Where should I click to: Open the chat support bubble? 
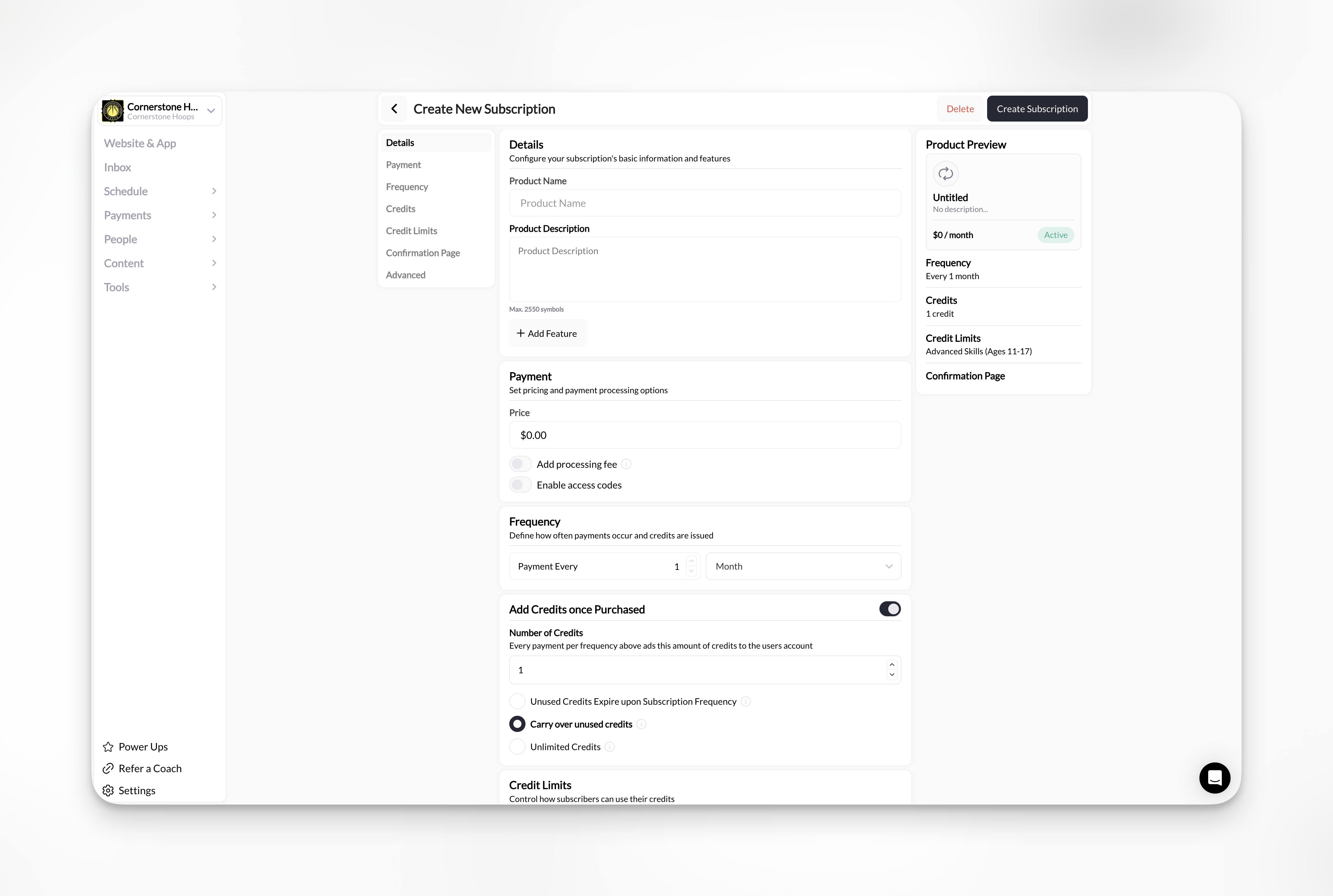1215,778
